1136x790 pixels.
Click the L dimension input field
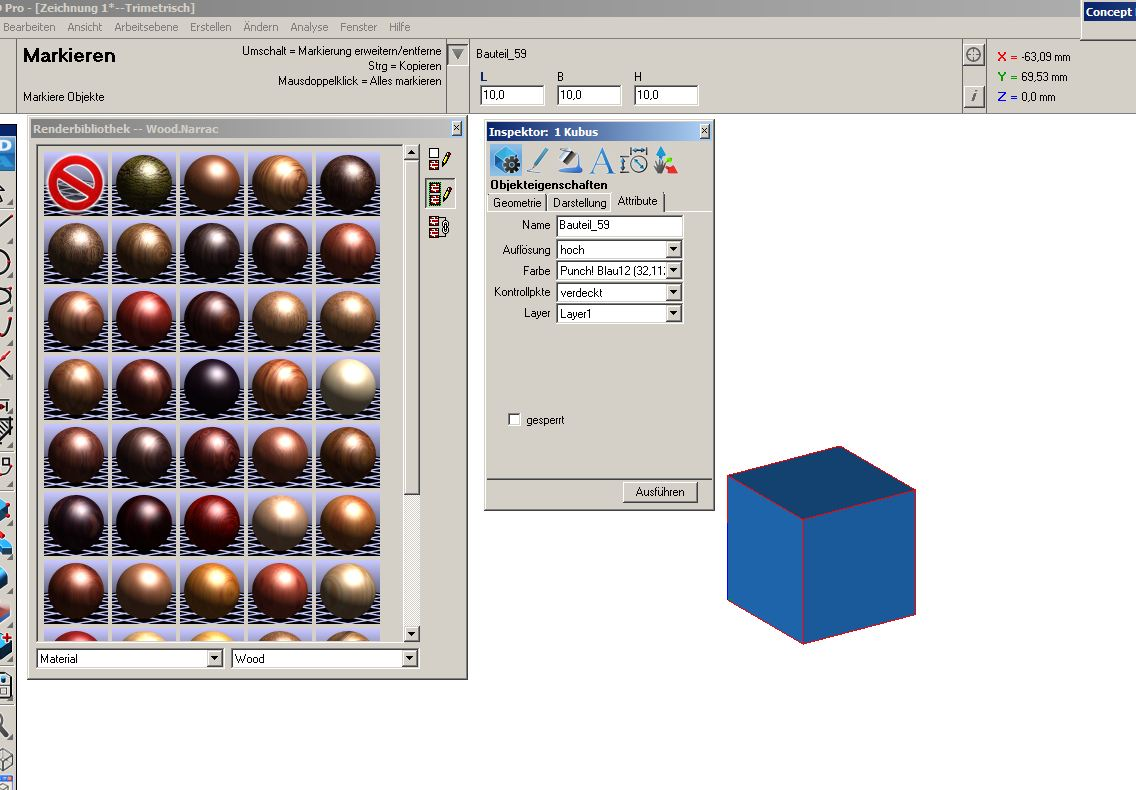coord(511,96)
